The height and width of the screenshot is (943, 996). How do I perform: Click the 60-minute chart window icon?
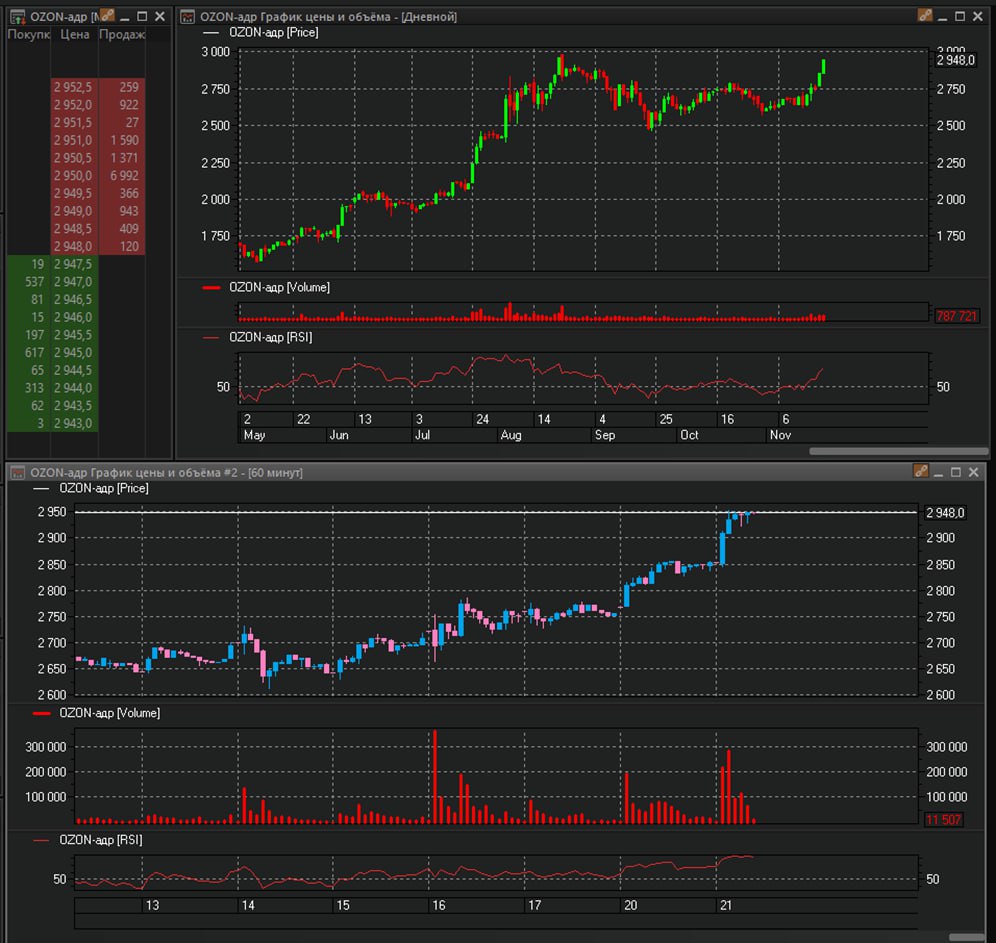17,472
